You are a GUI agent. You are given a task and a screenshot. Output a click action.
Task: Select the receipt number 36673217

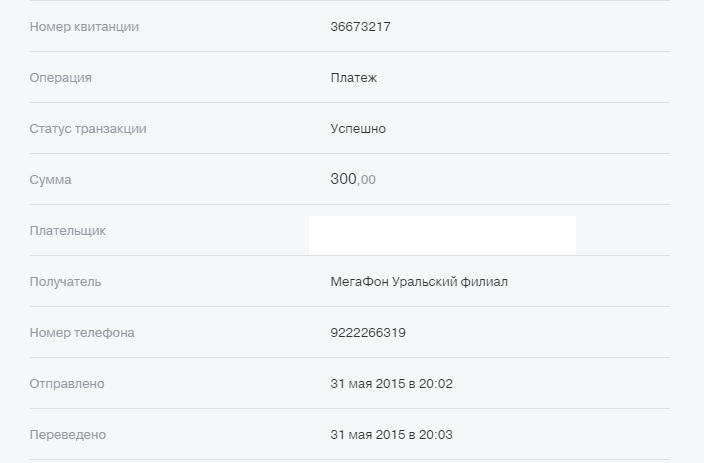tap(361, 26)
